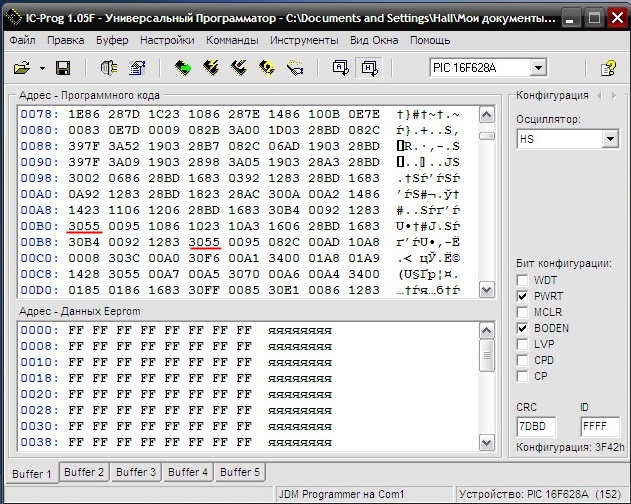Click the Save File floppy disk icon
631x504 pixels.
point(62,68)
